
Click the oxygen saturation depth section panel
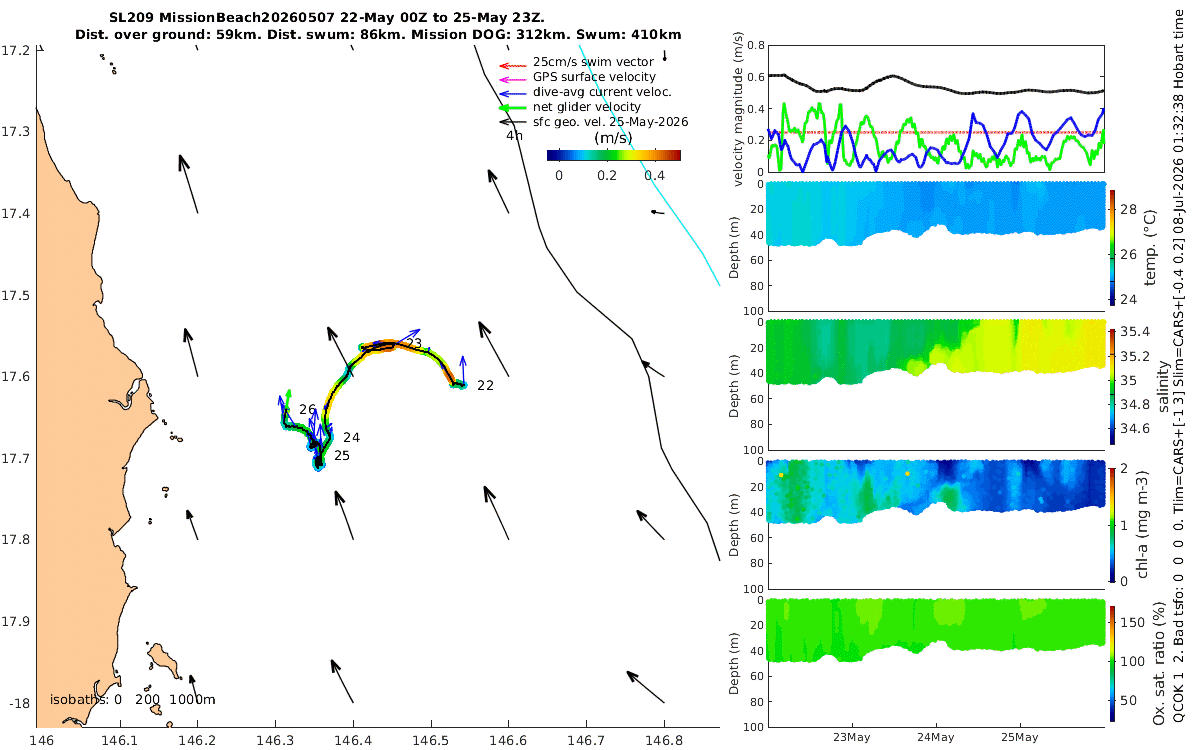935,662
